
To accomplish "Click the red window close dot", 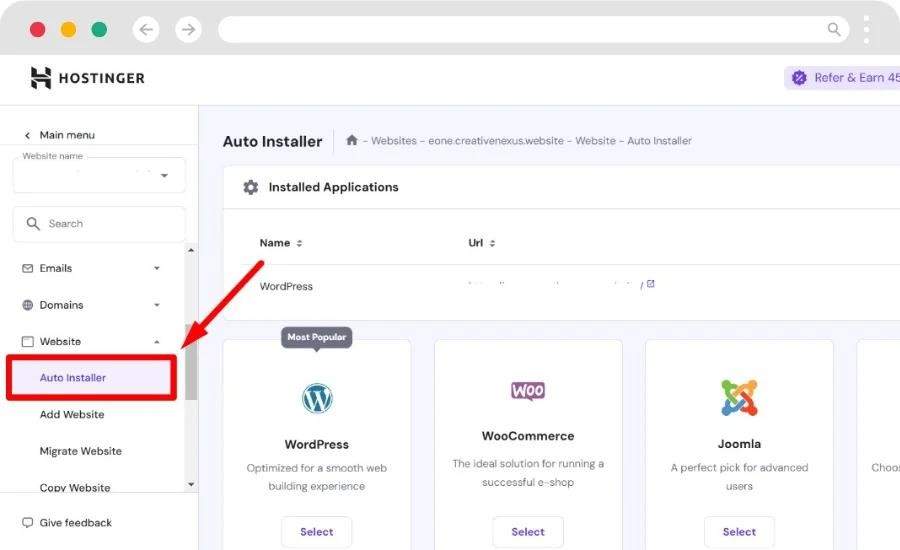I will pos(37,29).
